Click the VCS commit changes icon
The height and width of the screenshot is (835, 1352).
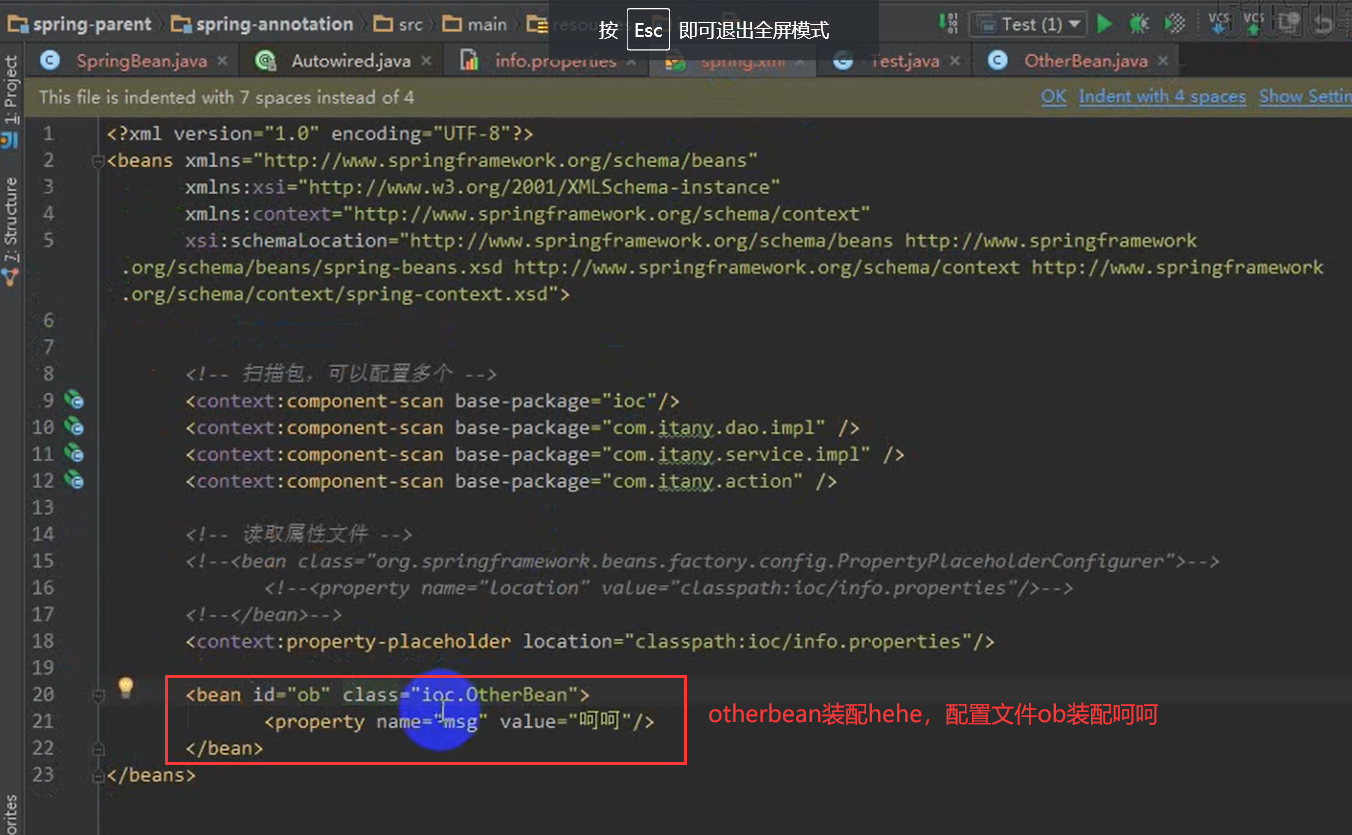(1253, 22)
